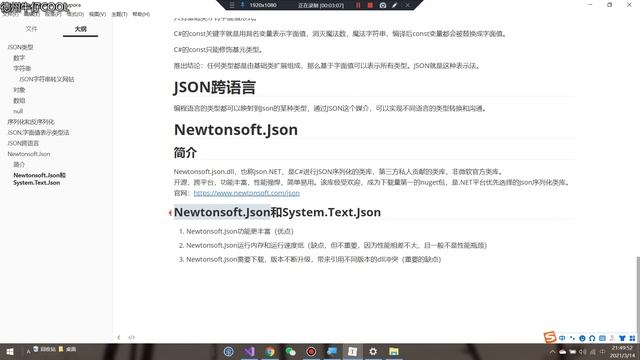Image resolution: width=640 pixels, height=360 pixels.
Task: Select Newtonsoft.Json和System.Text.Json outline entry
Action: [39, 179]
